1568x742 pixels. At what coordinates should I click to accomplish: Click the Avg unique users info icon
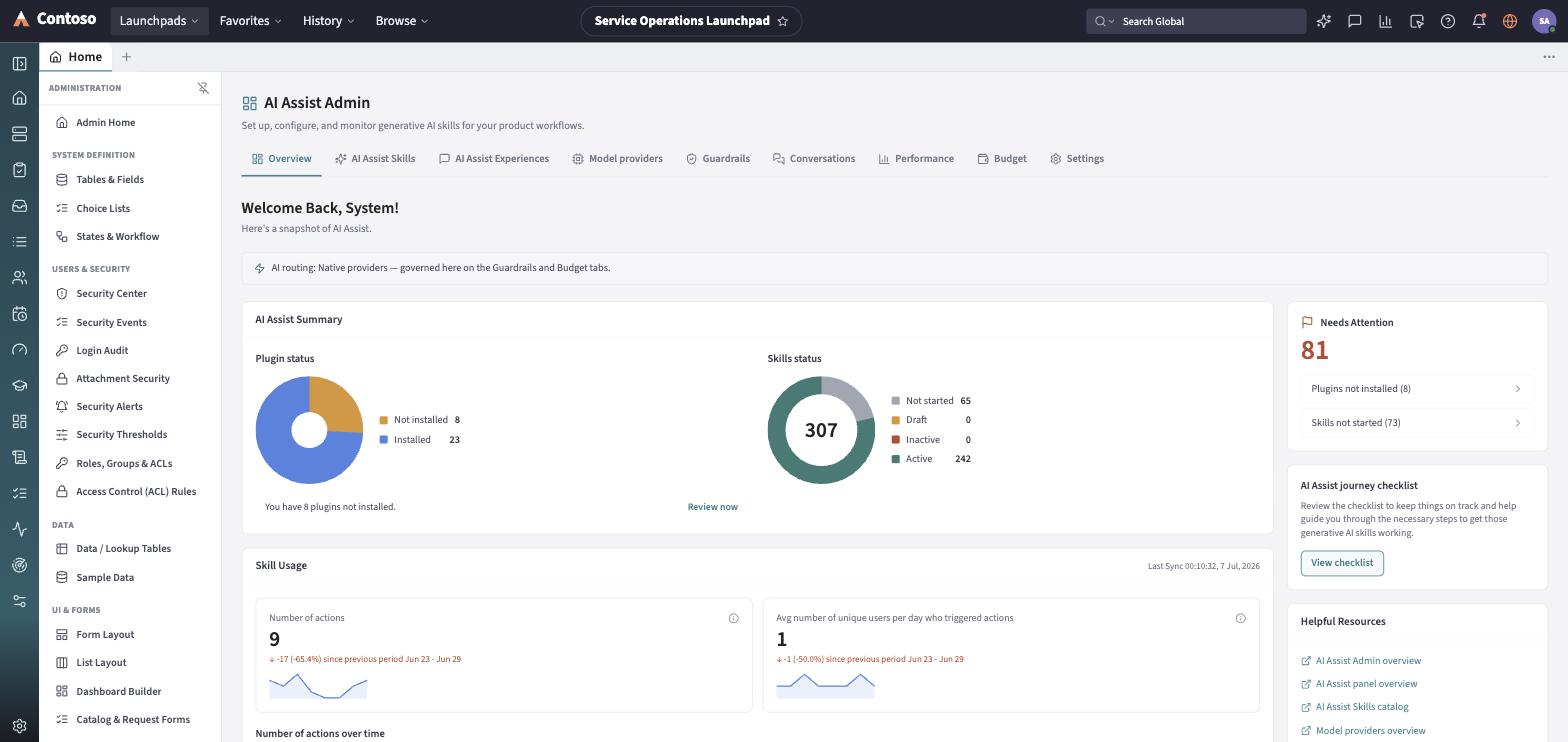point(1240,618)
